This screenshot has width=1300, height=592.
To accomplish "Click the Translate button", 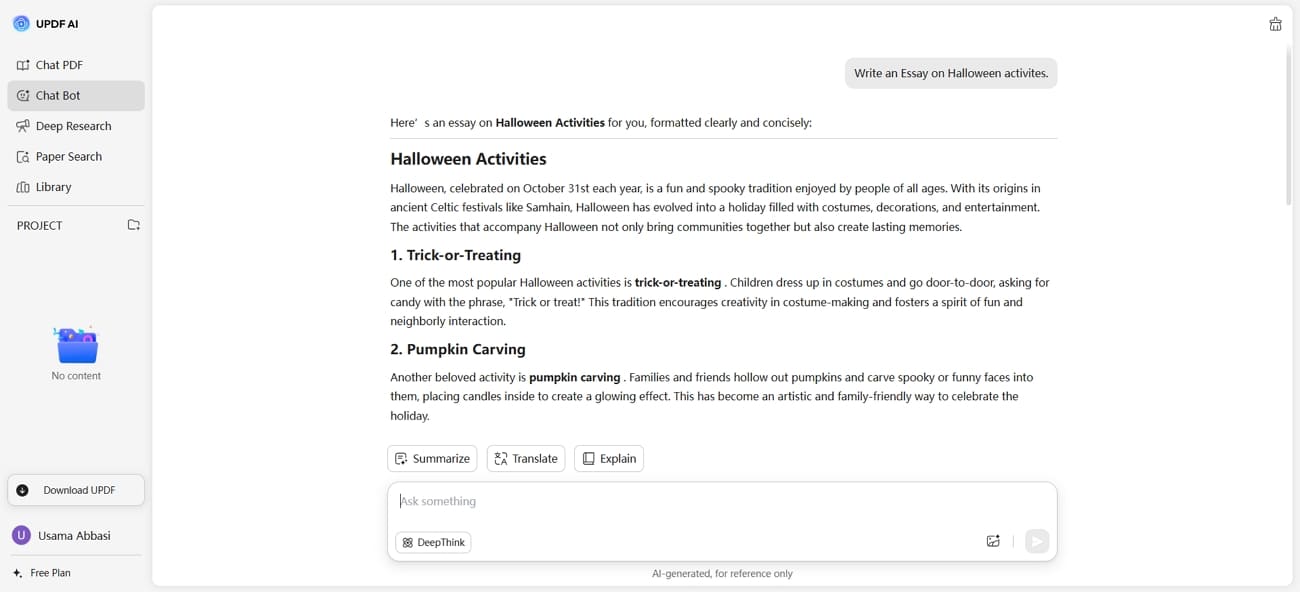I will [x=526, y=459].
